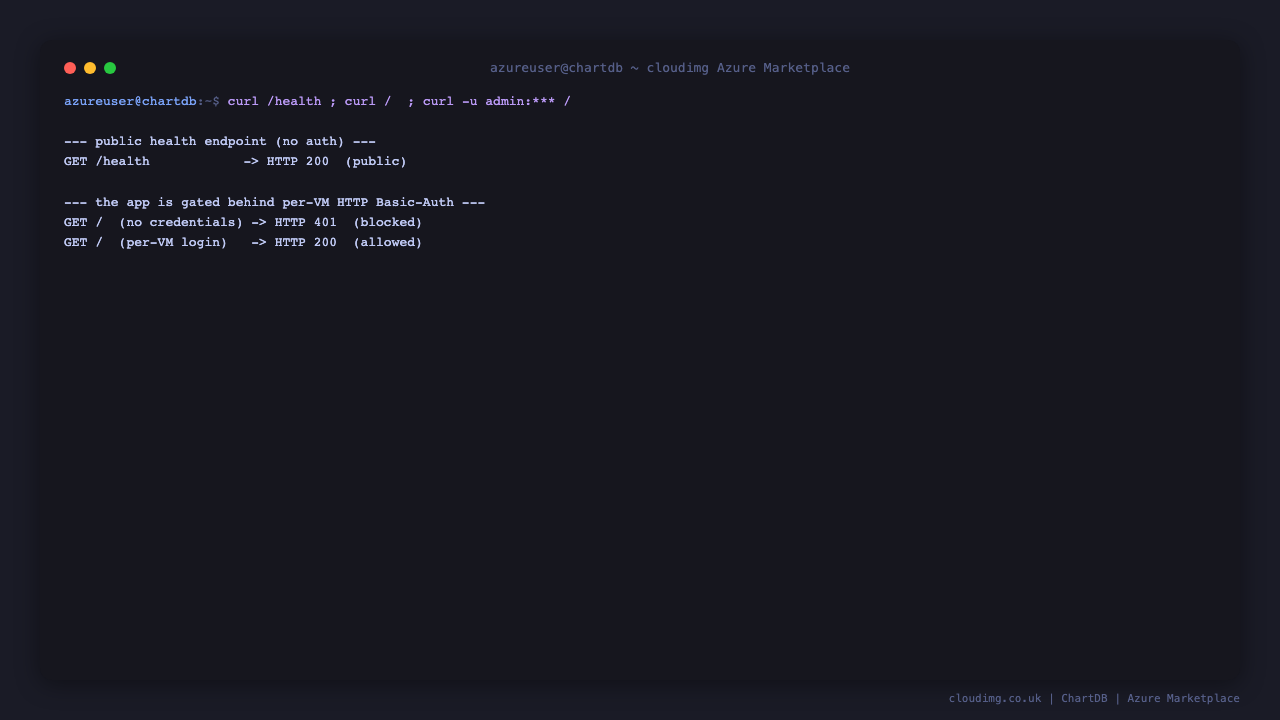Viewport: 1280px width, 720px height.
Task: Click the ChartDB footer label
Action: coord(1084,699)
